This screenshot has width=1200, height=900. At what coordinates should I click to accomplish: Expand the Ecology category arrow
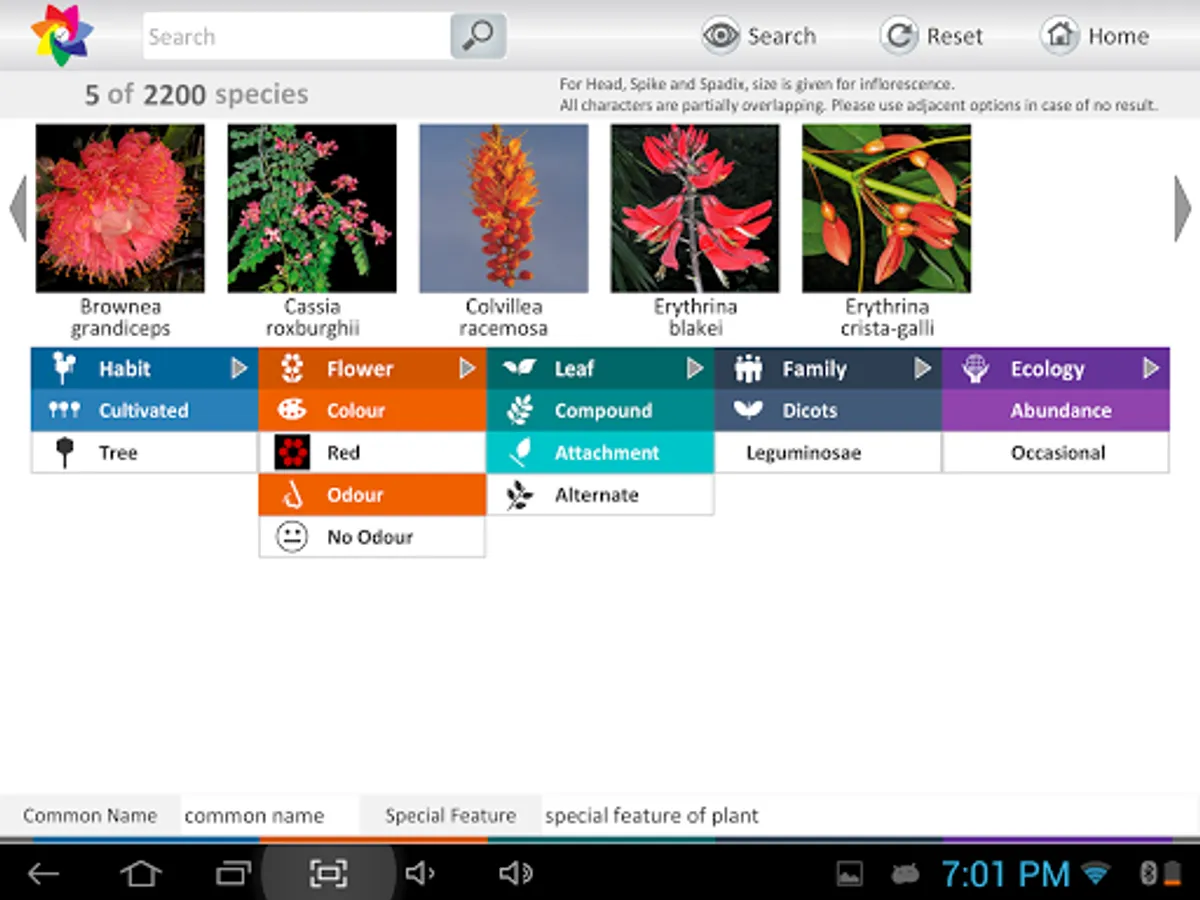click(x=1151, y=369)
